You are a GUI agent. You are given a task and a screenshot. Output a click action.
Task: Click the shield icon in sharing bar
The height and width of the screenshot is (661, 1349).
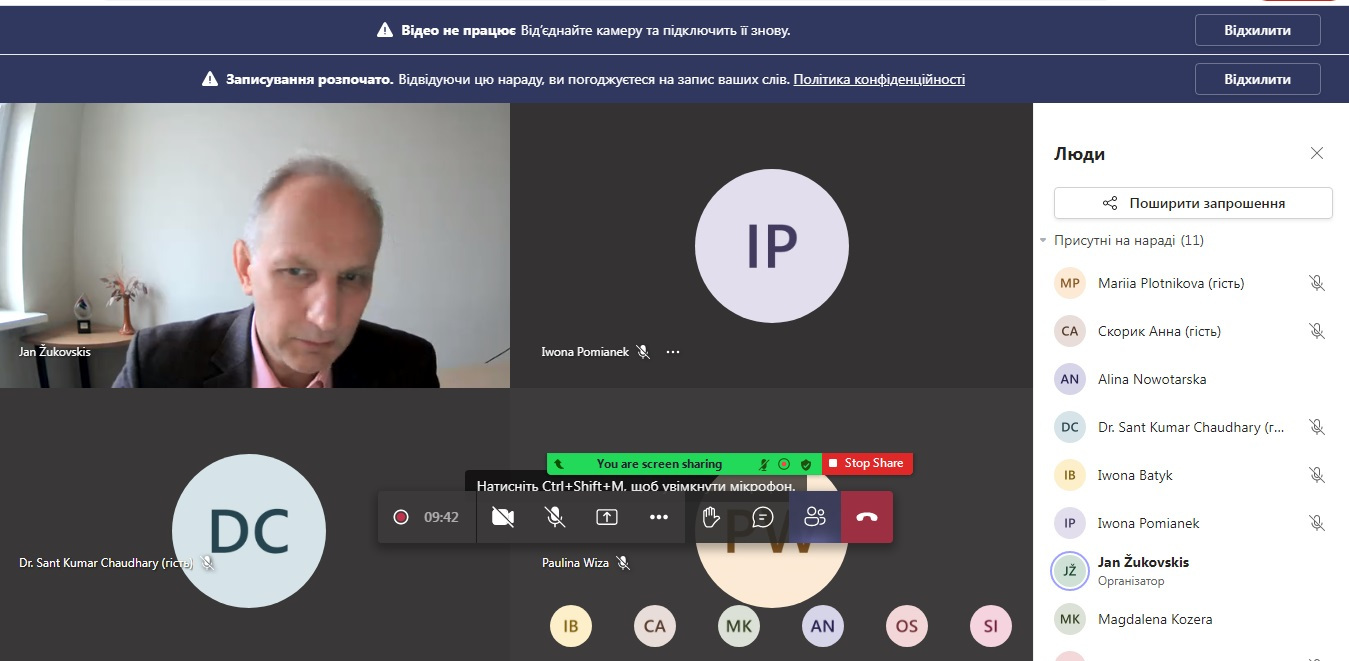[806, 464]
